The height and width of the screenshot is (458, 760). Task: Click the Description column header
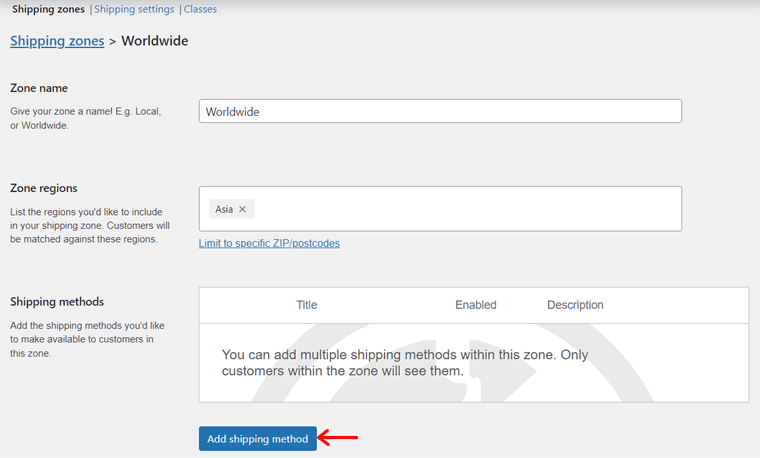click(x=575, y=305)
